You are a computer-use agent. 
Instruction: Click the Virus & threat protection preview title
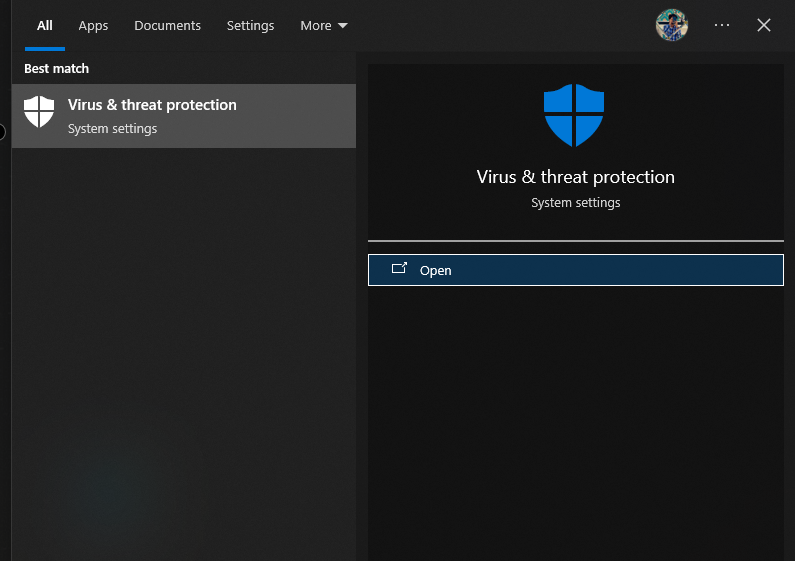pyautogui.click(x=575, y=177)
